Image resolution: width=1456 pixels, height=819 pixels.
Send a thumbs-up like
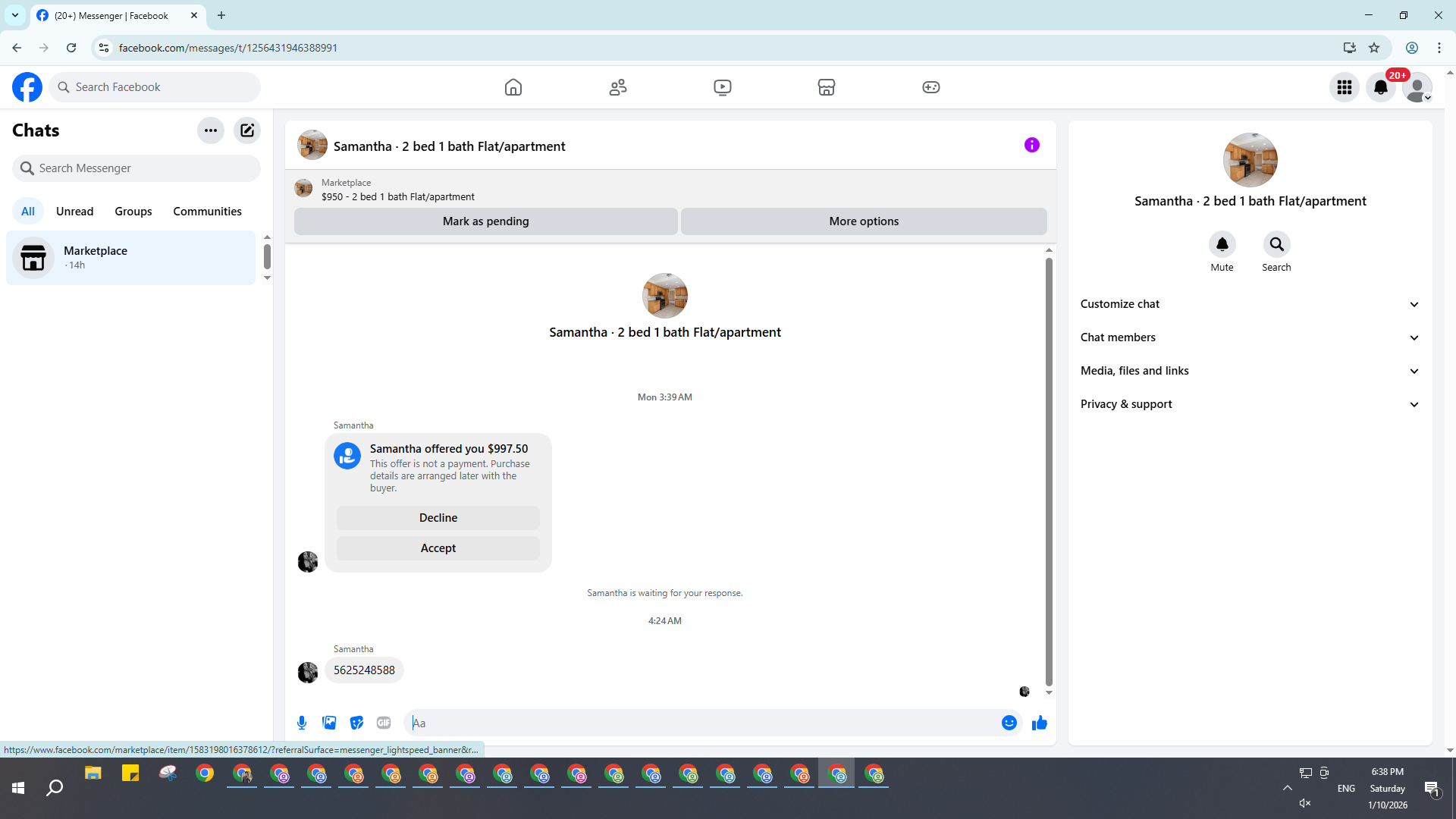[x=1039, y=723]
